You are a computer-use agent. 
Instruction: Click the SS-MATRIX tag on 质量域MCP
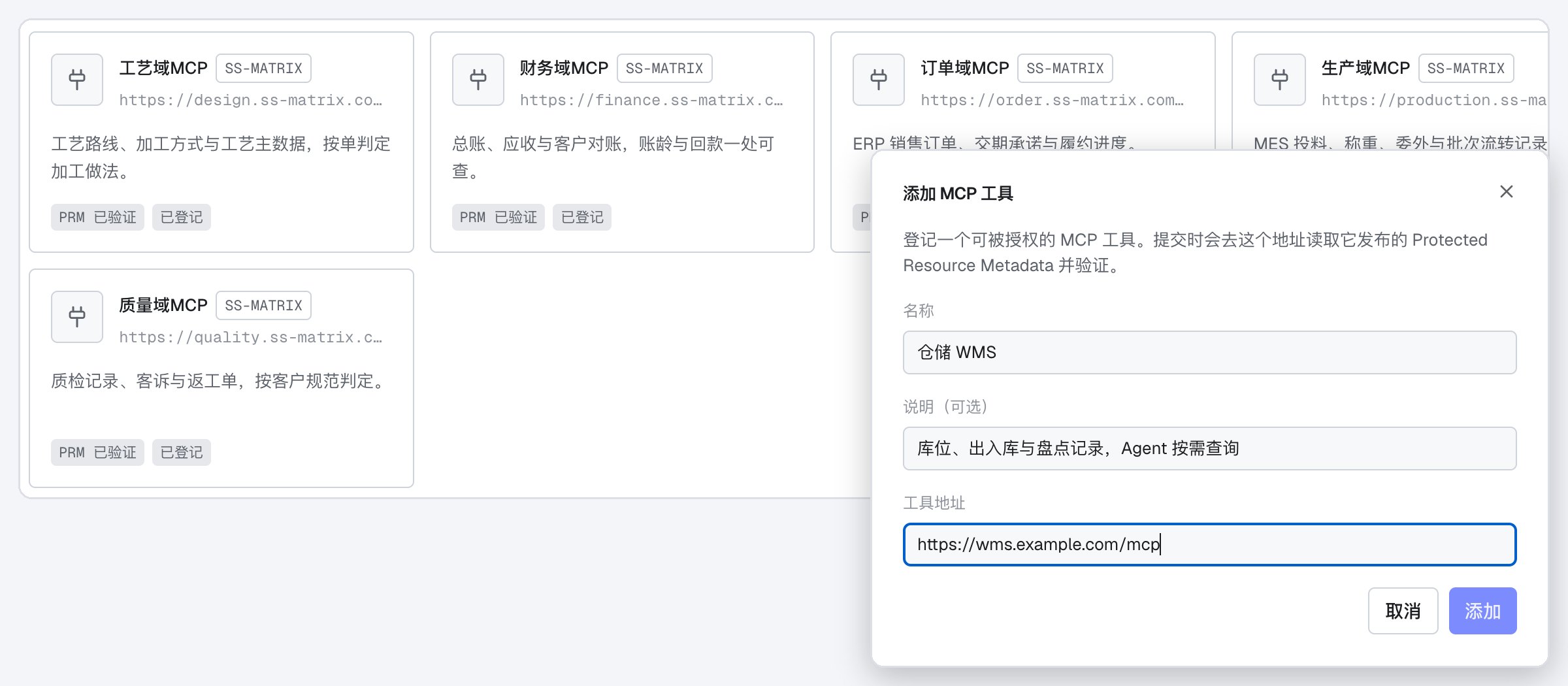(263, 306)
